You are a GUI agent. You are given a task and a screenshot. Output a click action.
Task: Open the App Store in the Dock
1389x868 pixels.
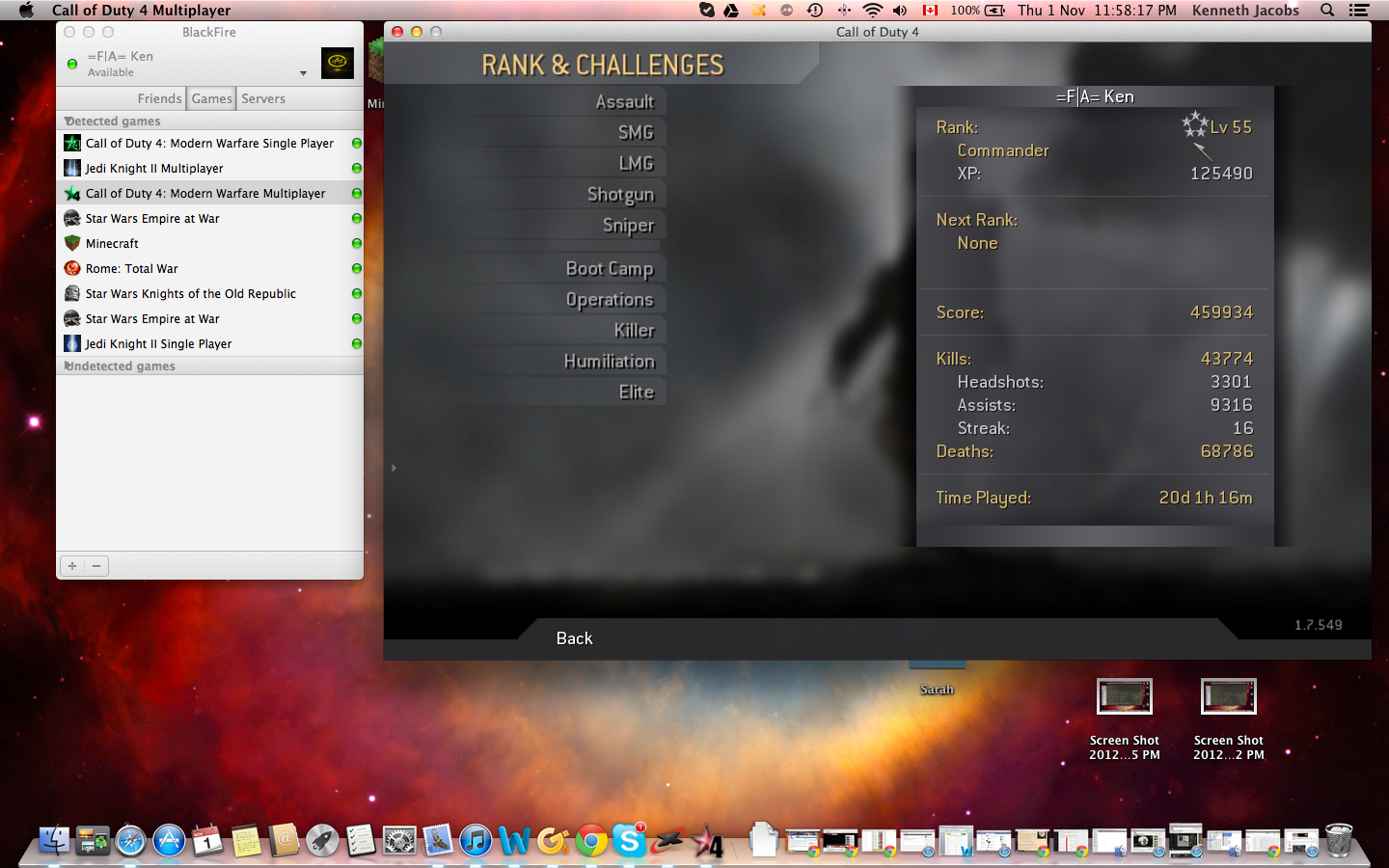click(169, 841)
